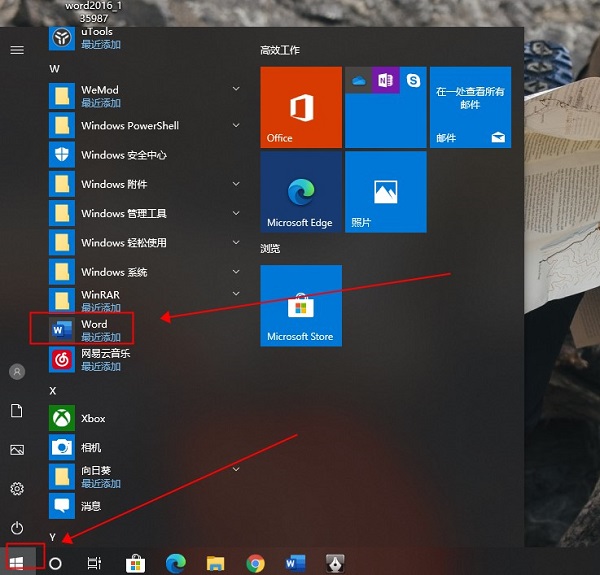This screenshot has height=575, width=600.
Task: Open Skype in the tile folder
Action: (x=413, y=80)
